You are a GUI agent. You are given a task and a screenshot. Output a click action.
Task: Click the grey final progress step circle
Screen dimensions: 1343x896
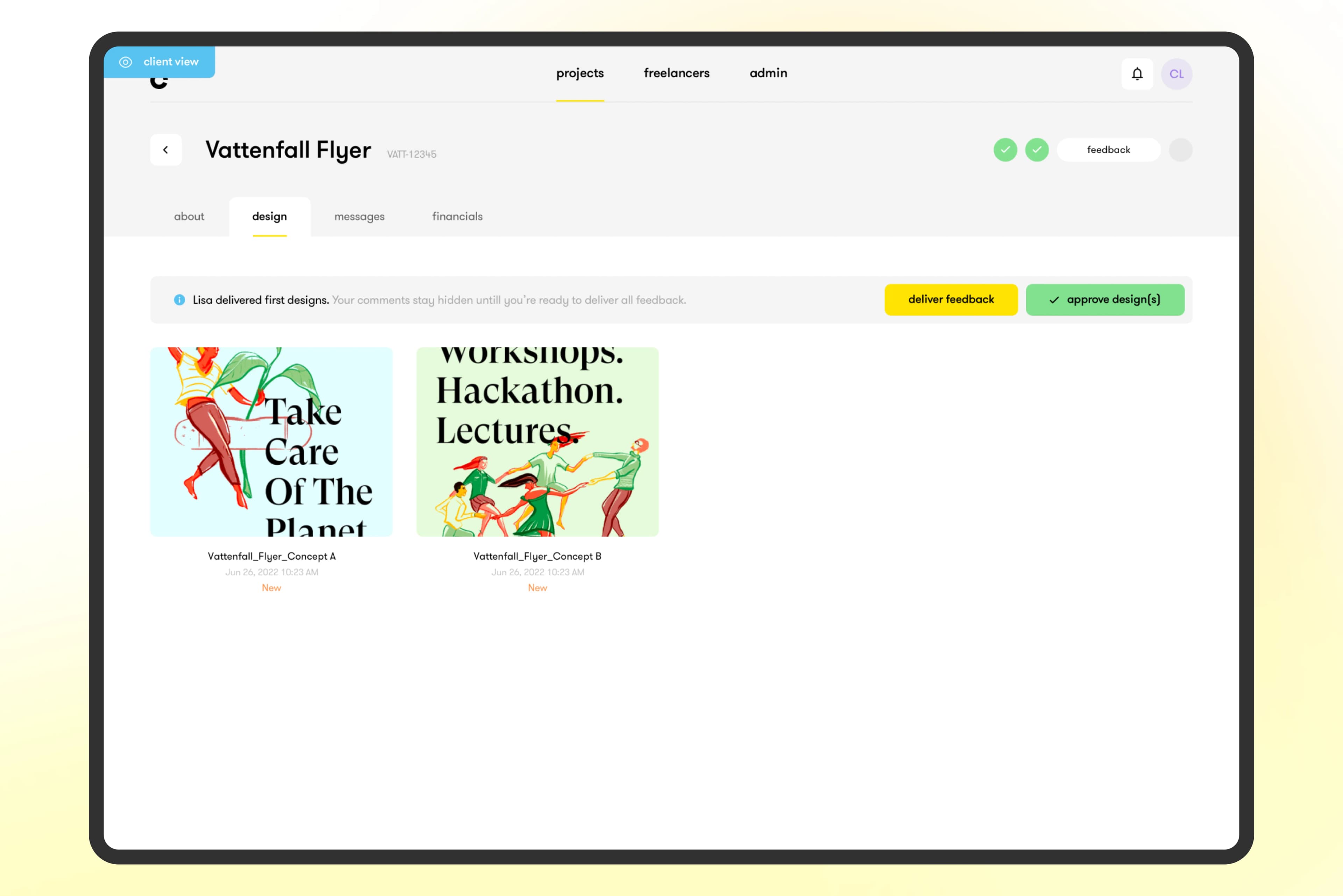point(1180,150)
